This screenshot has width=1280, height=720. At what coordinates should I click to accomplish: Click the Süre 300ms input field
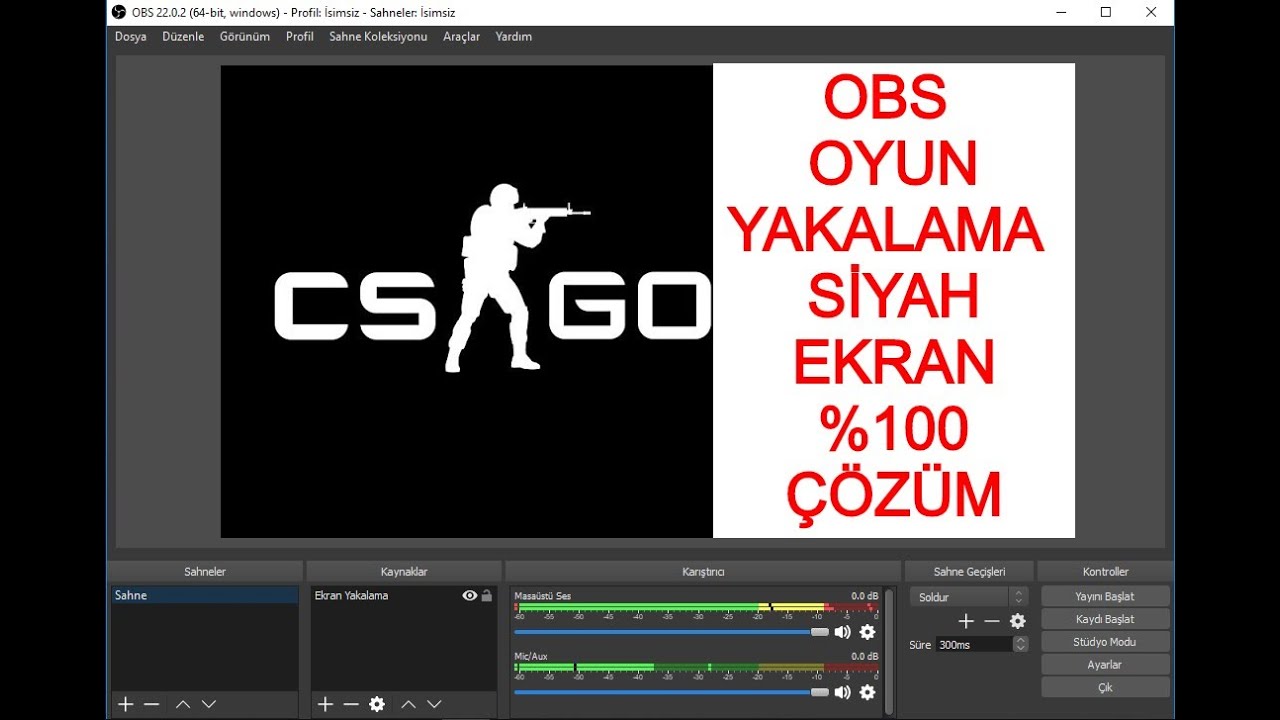tap(974, 645)
